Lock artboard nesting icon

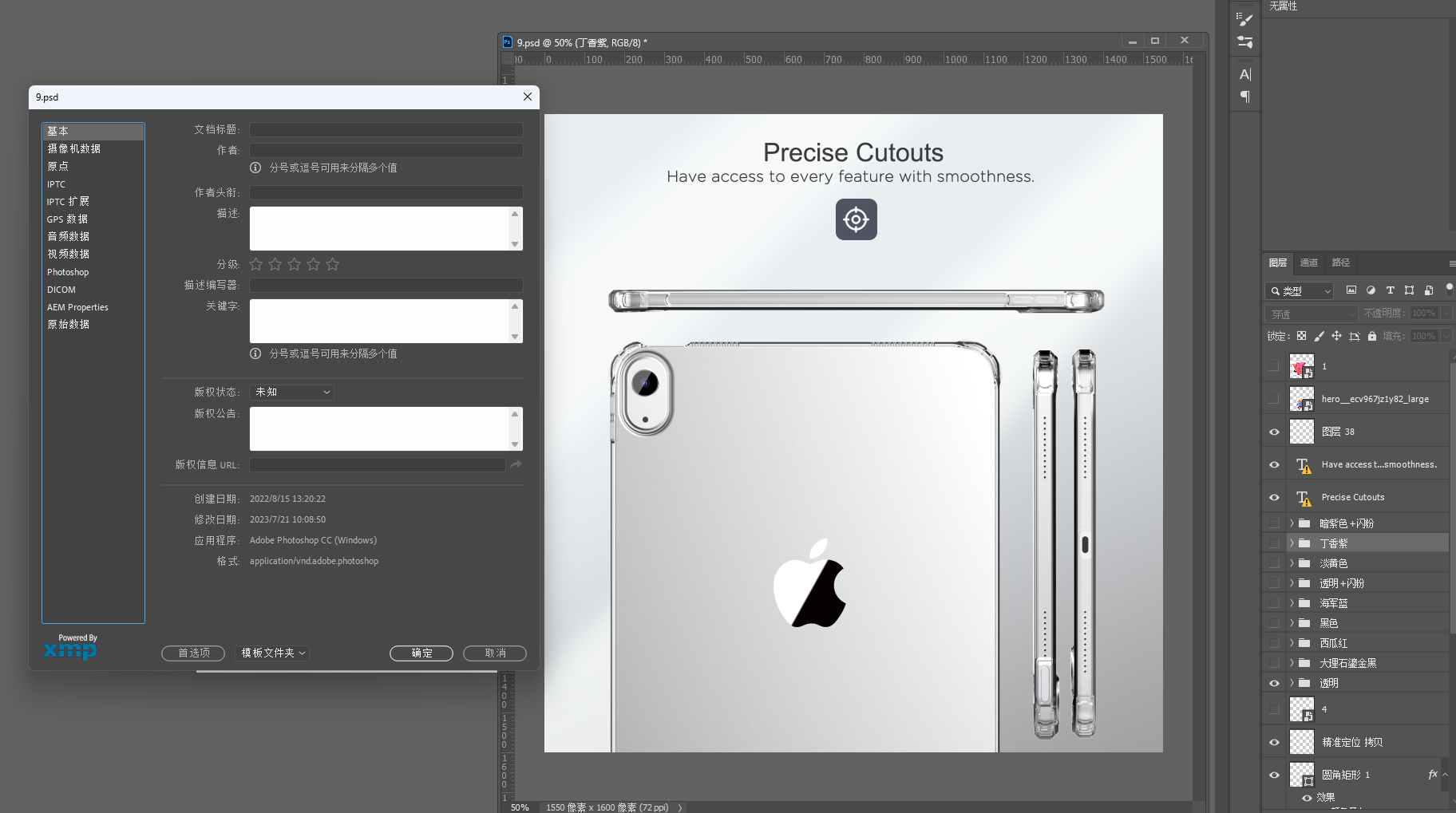[x=1355, y=336]
